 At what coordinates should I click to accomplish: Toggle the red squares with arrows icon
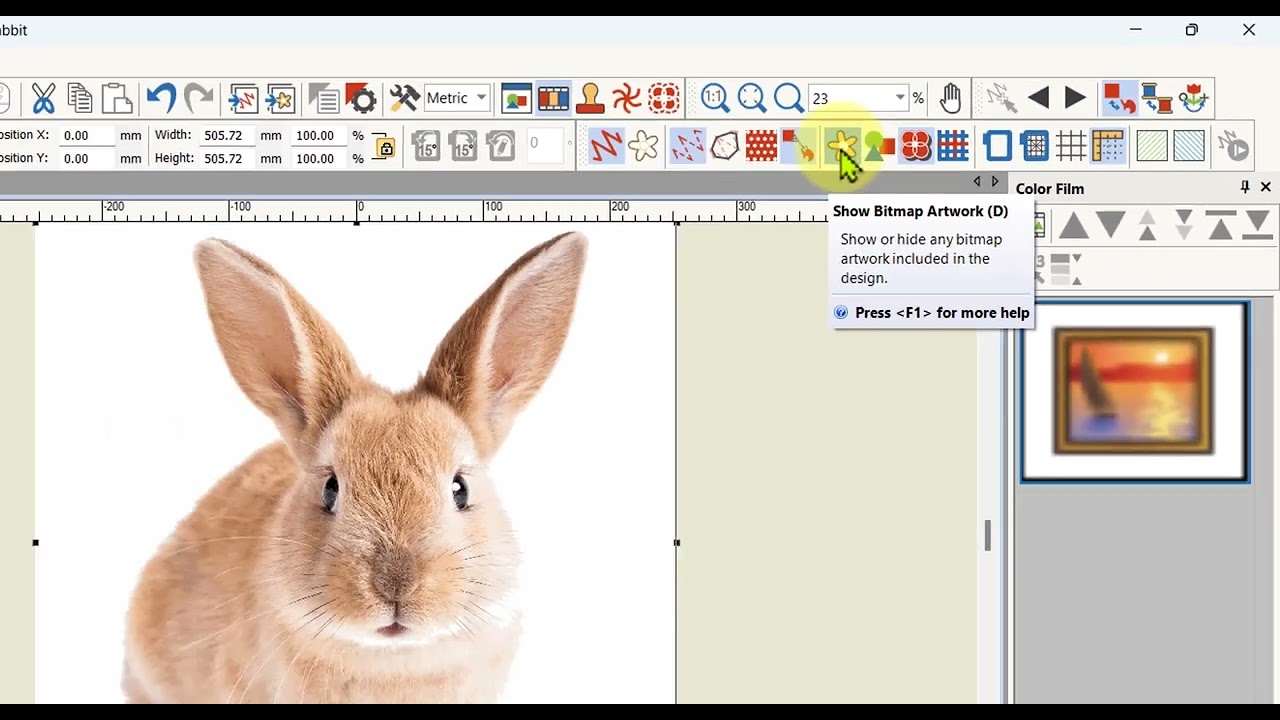click(1119, 98)
